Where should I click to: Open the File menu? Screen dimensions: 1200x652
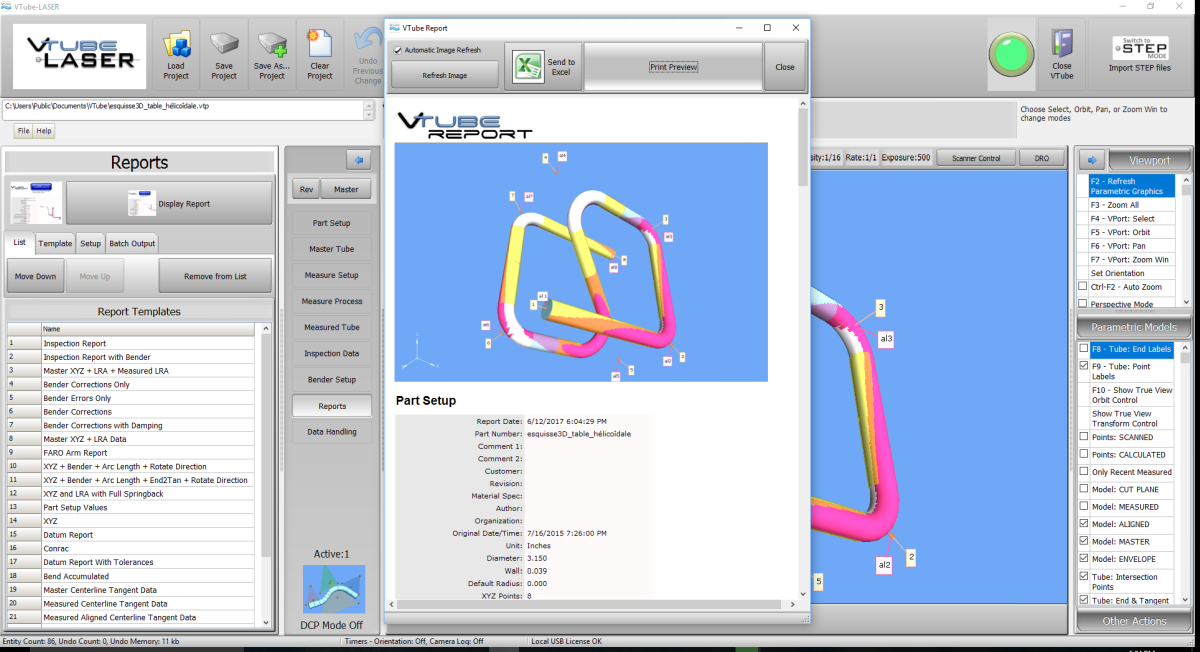click(23, 131)
